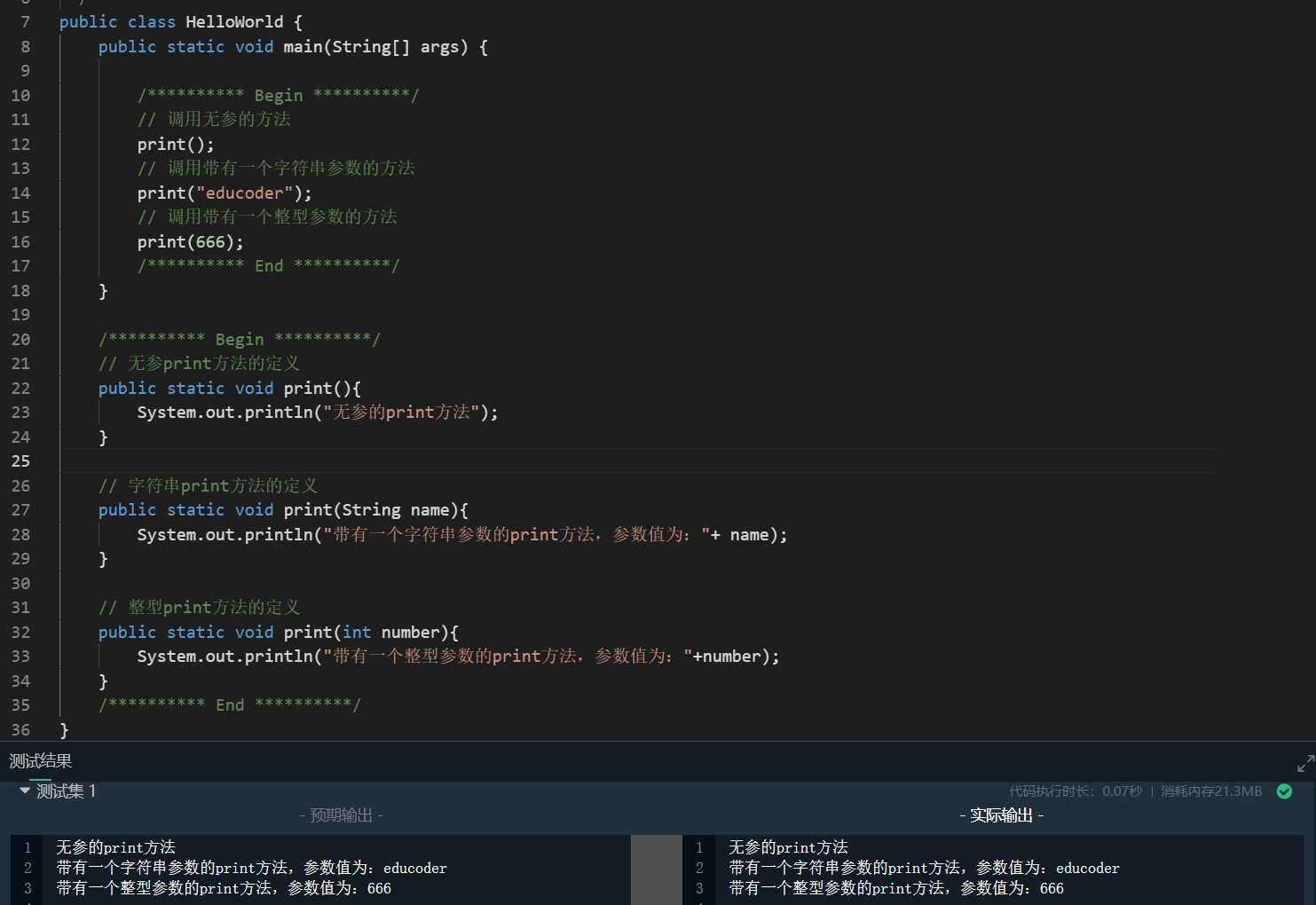
Task: Click the 字符串print方法的定义 comment
Action: click(208, 485)
